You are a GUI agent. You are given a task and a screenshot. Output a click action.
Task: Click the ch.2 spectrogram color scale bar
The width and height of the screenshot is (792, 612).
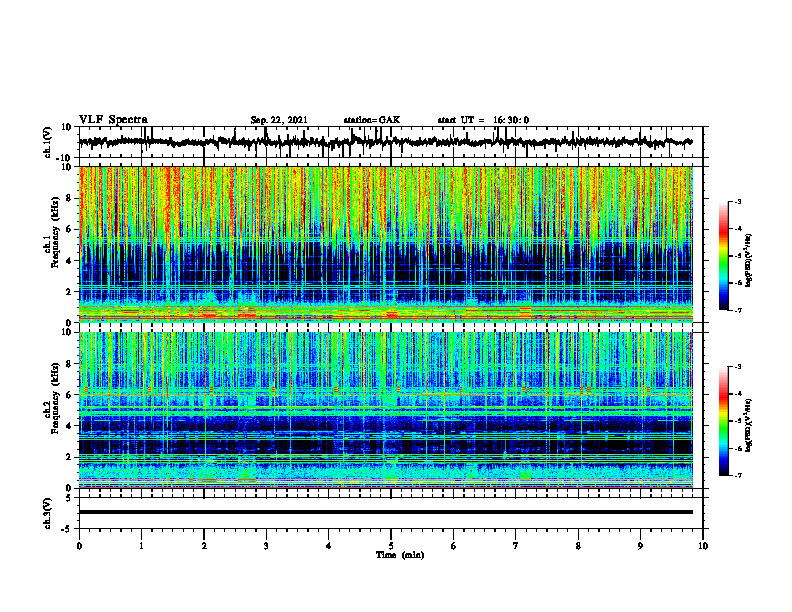pyautogui.click(x=723, y=421)
